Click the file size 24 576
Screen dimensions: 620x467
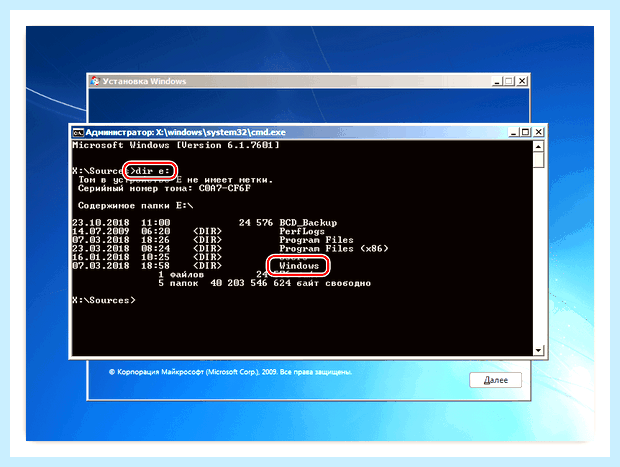click(x=256, y=223)
